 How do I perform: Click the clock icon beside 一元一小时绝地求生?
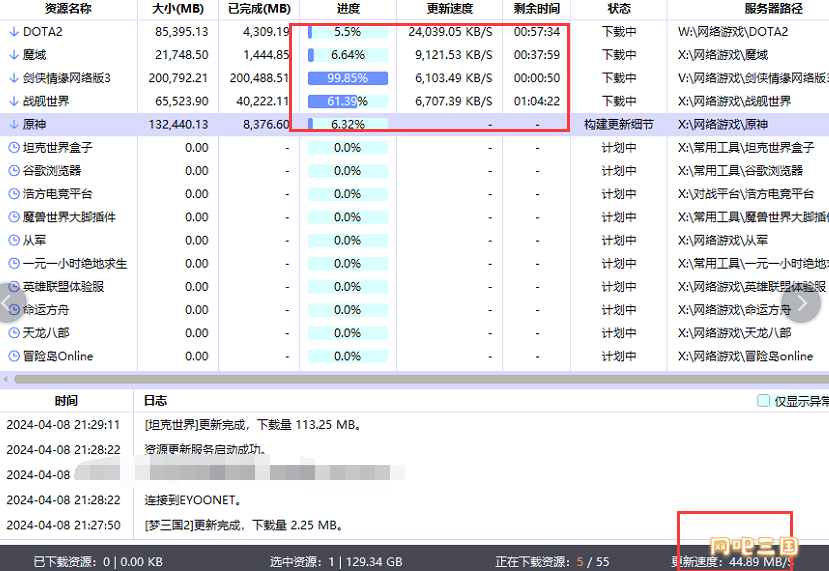tap(14, 263)
